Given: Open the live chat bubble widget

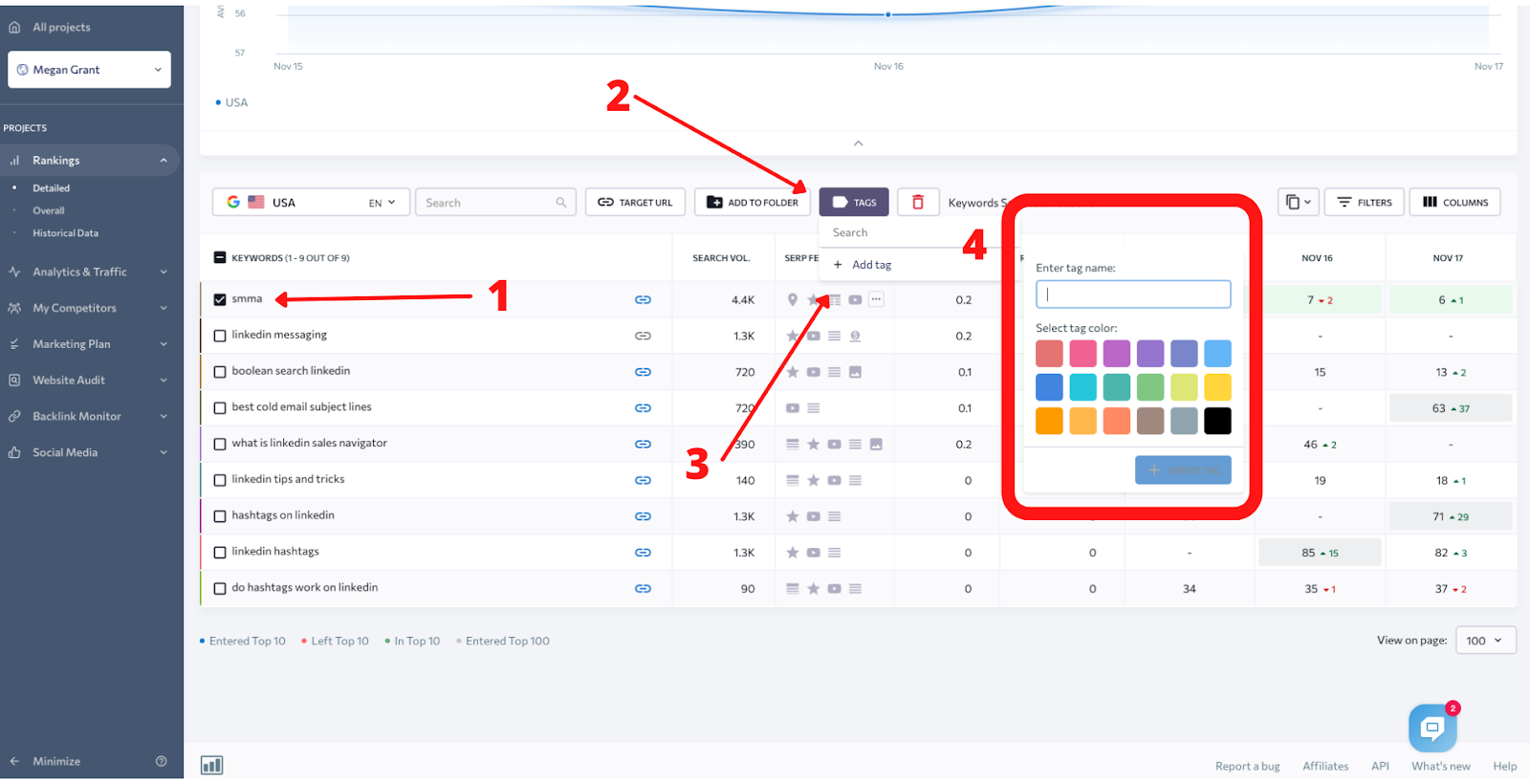Looking at the screenshot, I should point(1432,729).
